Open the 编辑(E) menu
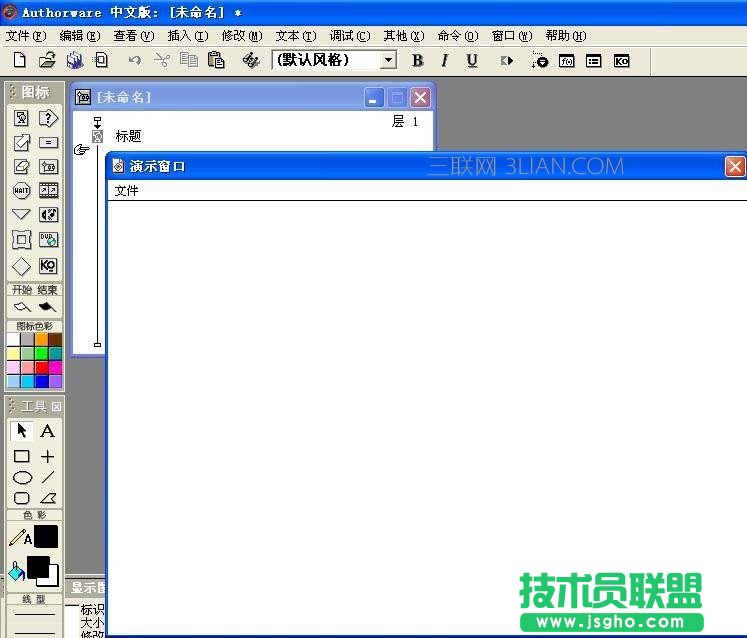Screen dimensions: 747x638 pos(80,36)
